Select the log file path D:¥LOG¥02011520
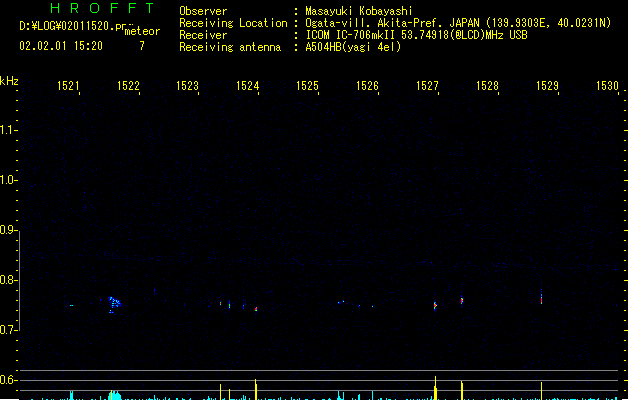Screen dimensions: 629x400 (72, 26)
